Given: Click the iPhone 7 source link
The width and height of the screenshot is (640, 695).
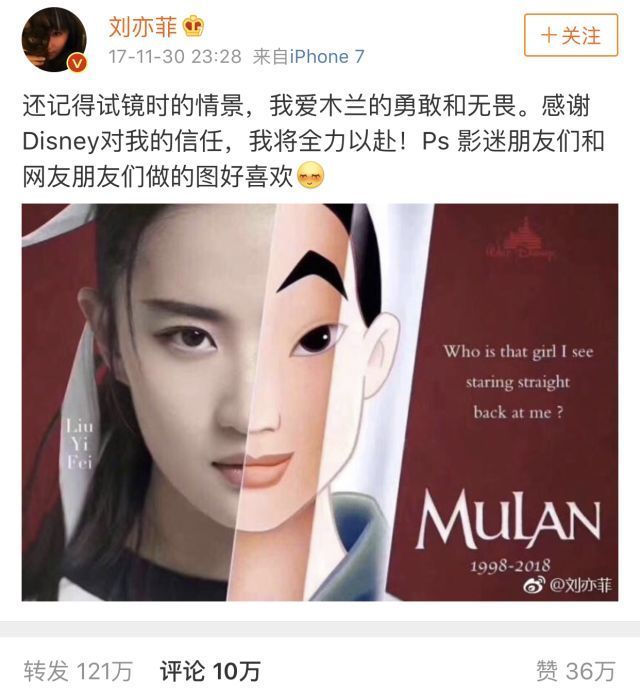Looking at the screenshot, I should pyautogui.click(x=327, y=57).
